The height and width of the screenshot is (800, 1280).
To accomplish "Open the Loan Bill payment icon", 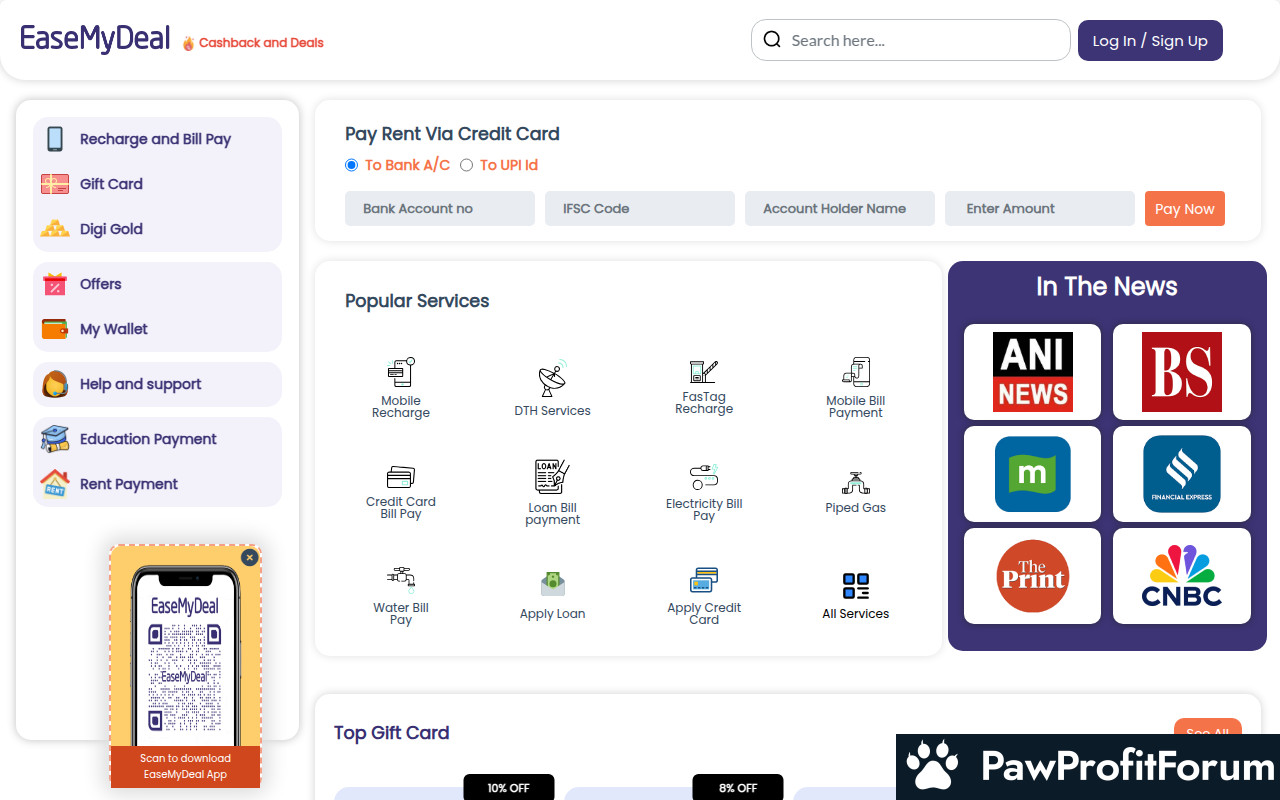I will point(552,477).
